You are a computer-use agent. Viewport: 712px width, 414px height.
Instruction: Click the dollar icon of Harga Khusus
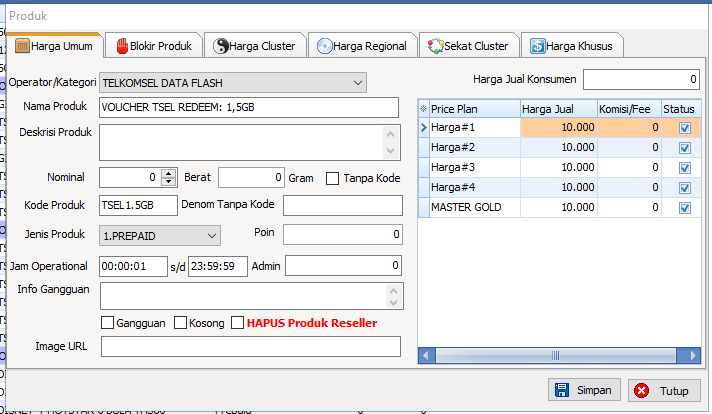click(x=537, y=46)
